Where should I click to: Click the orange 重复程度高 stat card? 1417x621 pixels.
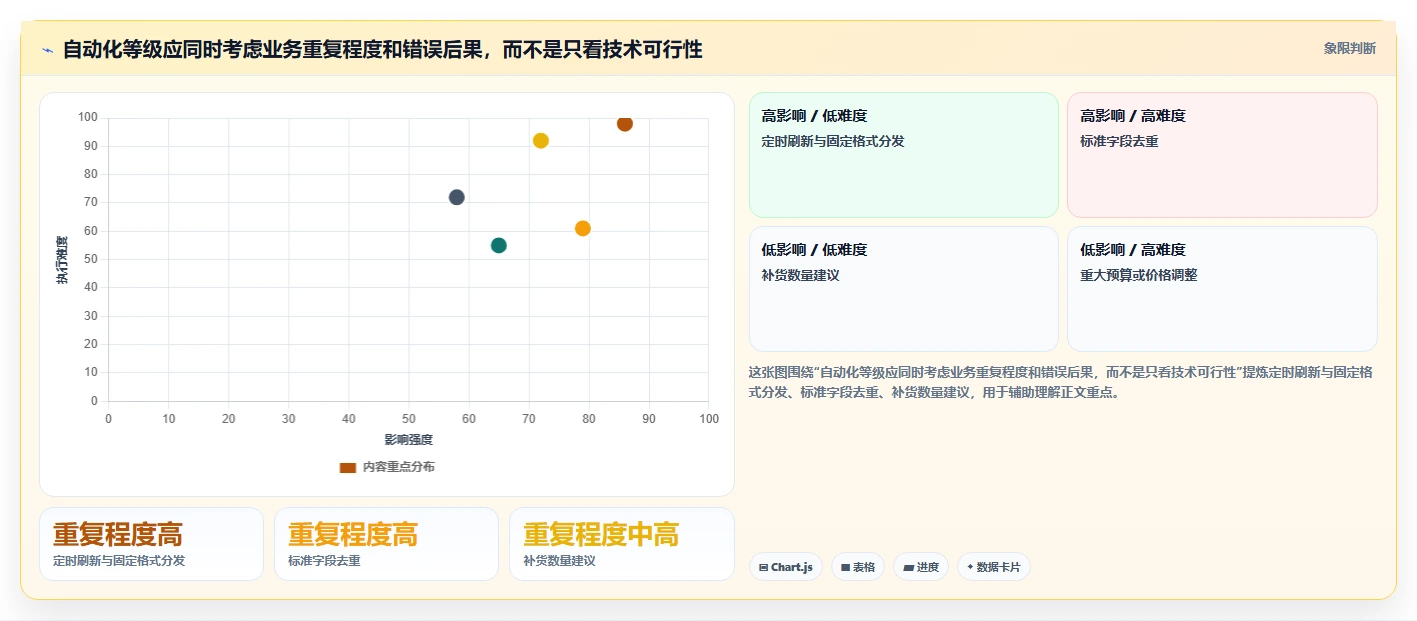click(386, 544)
